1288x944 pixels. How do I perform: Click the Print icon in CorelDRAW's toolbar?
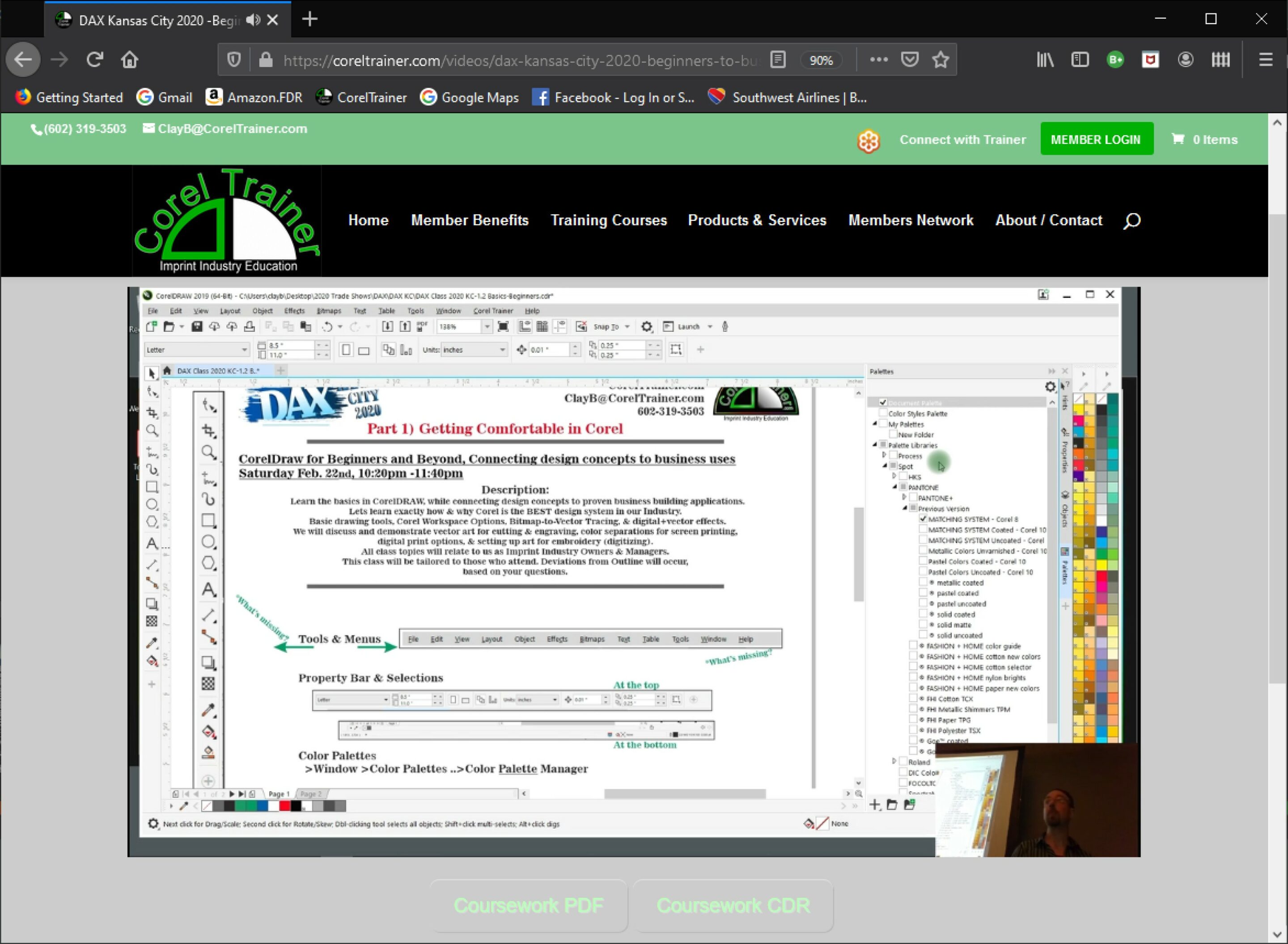249,326
